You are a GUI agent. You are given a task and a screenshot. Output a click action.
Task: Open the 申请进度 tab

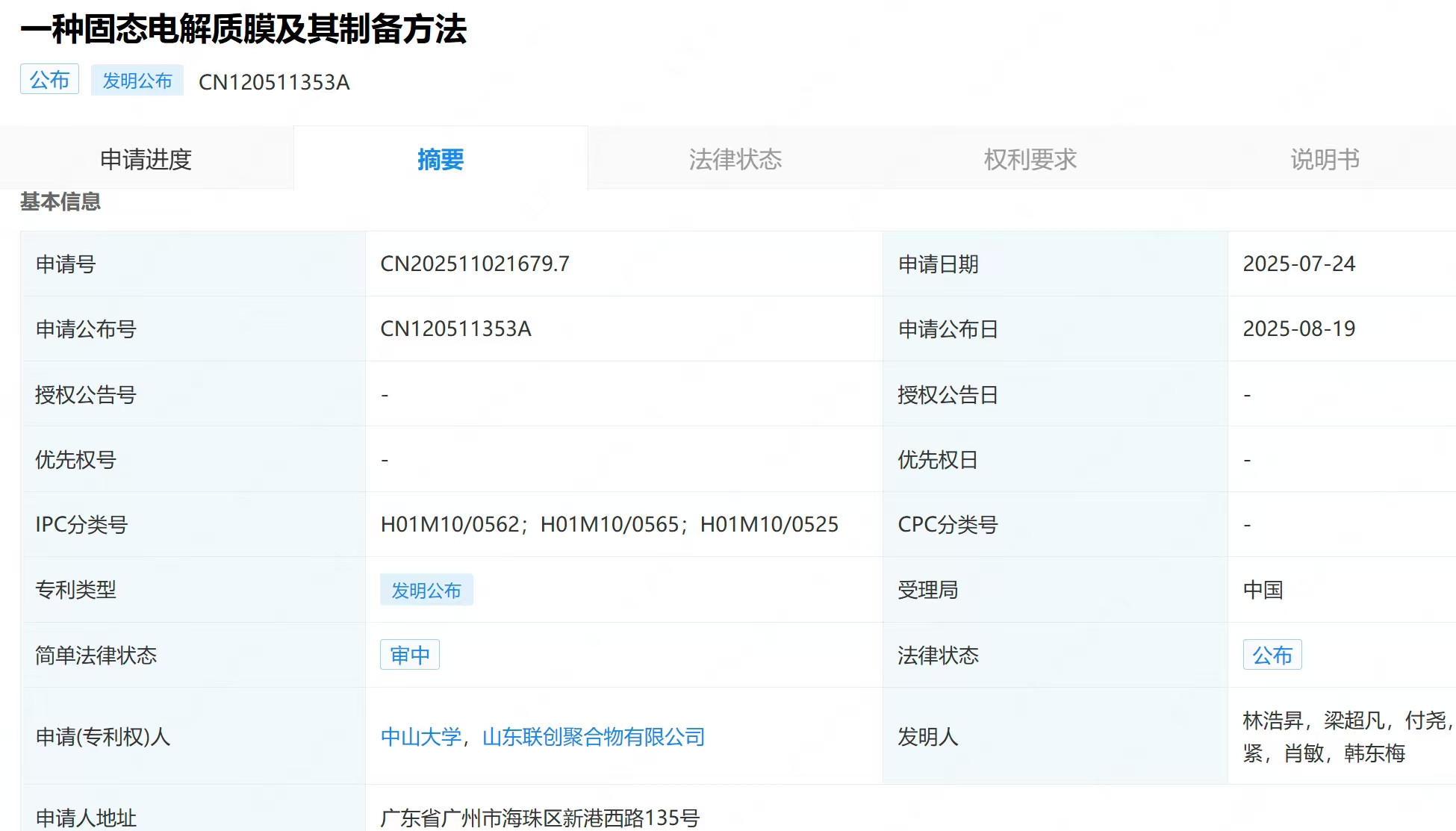pos(146,159)
